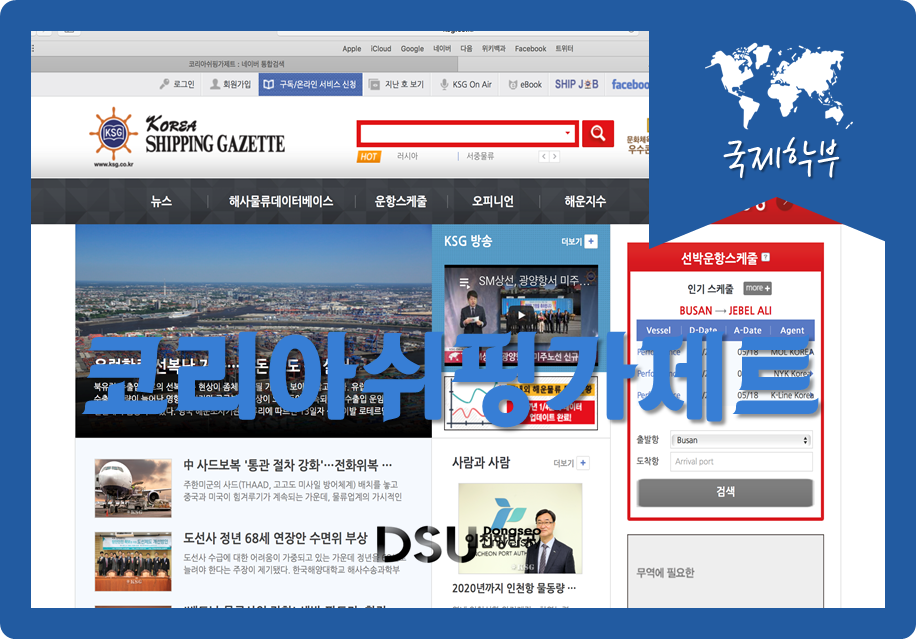Select the 코리아쉬핑가제트 네이버 통합검색 tab
Screen dimensions: 916x639
pos(236,64)
